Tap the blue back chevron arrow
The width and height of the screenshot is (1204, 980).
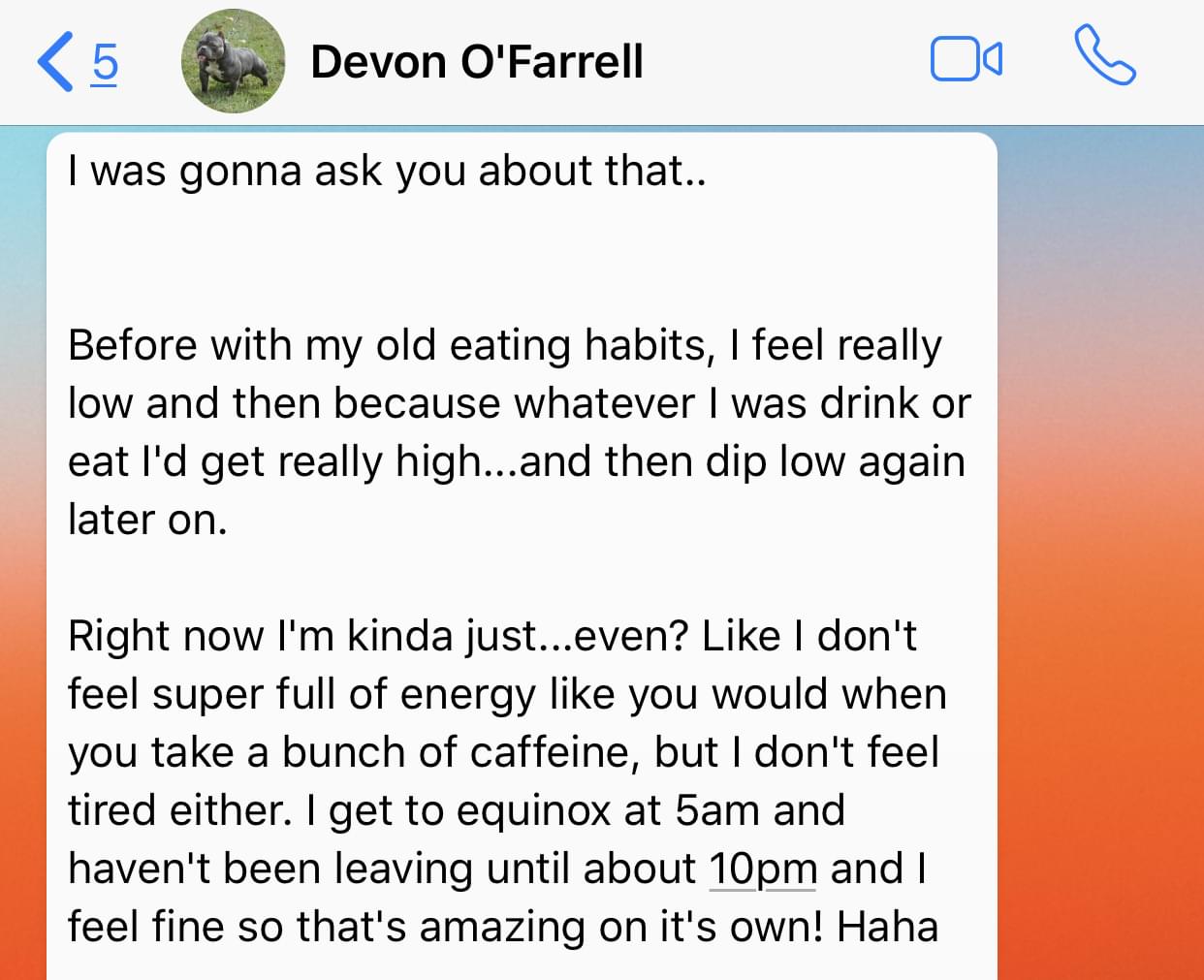tap(55, 62)
